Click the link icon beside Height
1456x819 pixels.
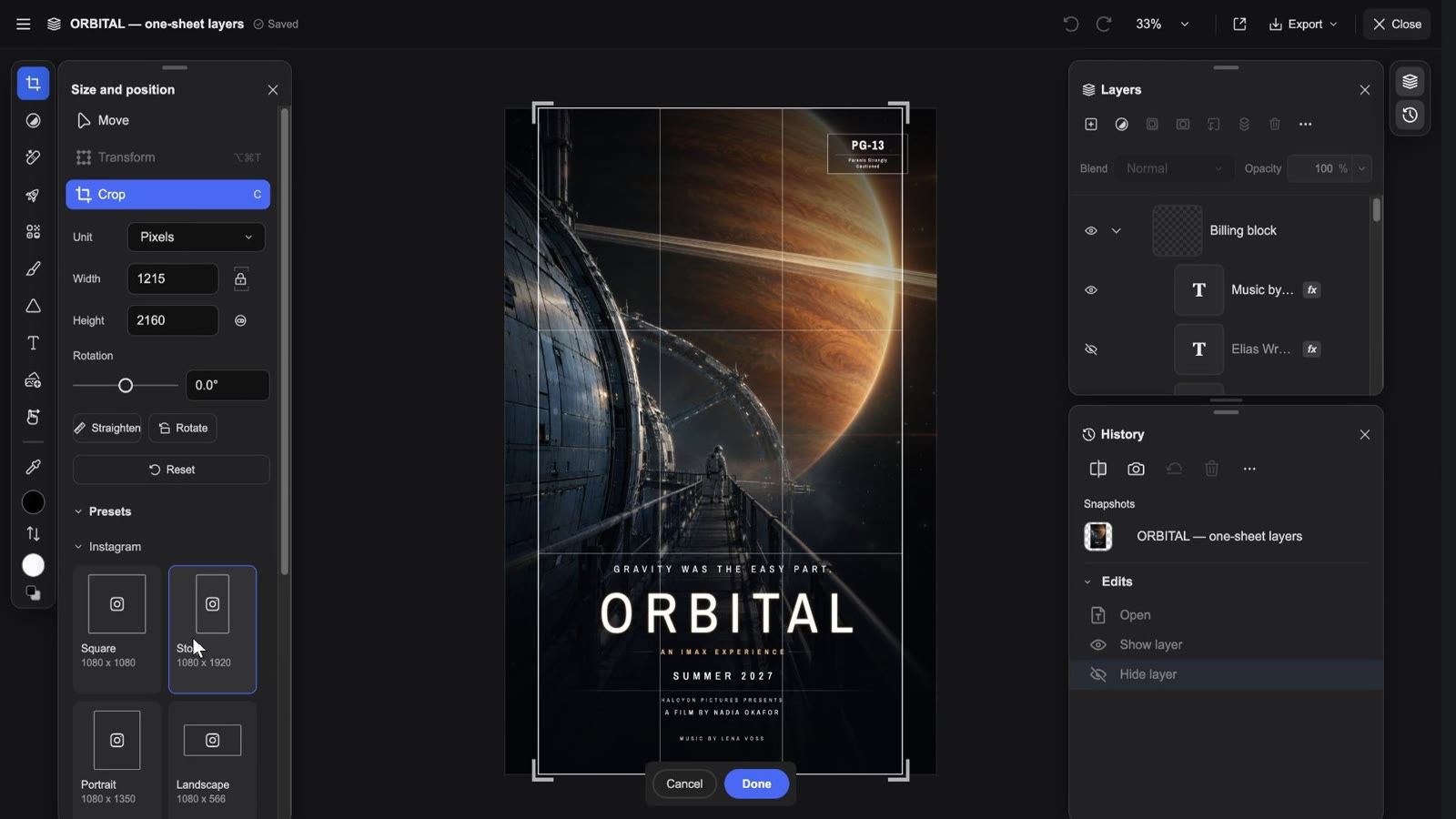[240, 320]
